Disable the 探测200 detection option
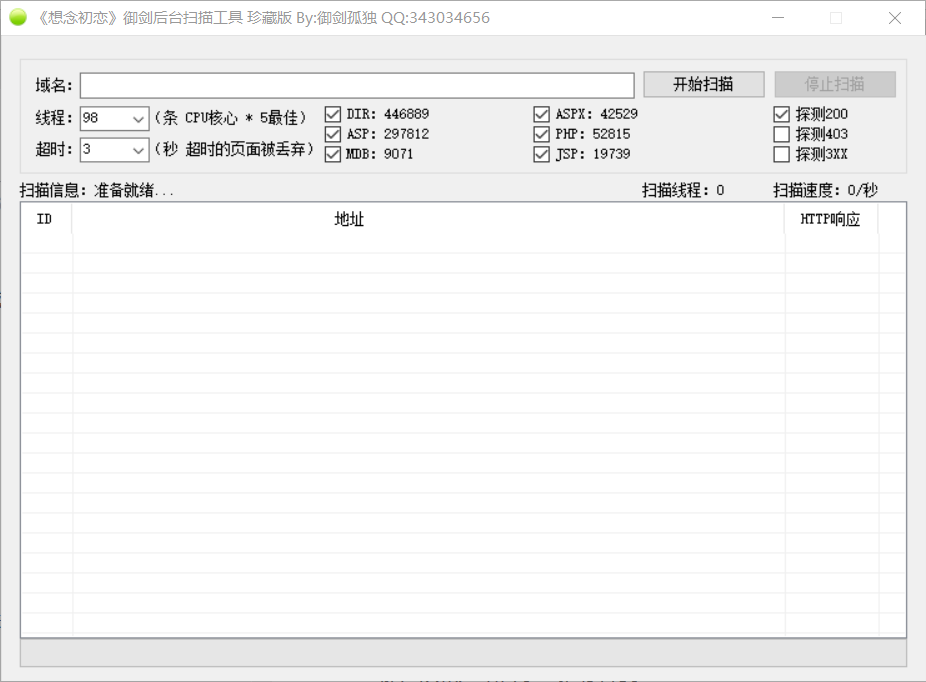The height and width of the screenshot is (682, 926). click(x=781, y=113)
